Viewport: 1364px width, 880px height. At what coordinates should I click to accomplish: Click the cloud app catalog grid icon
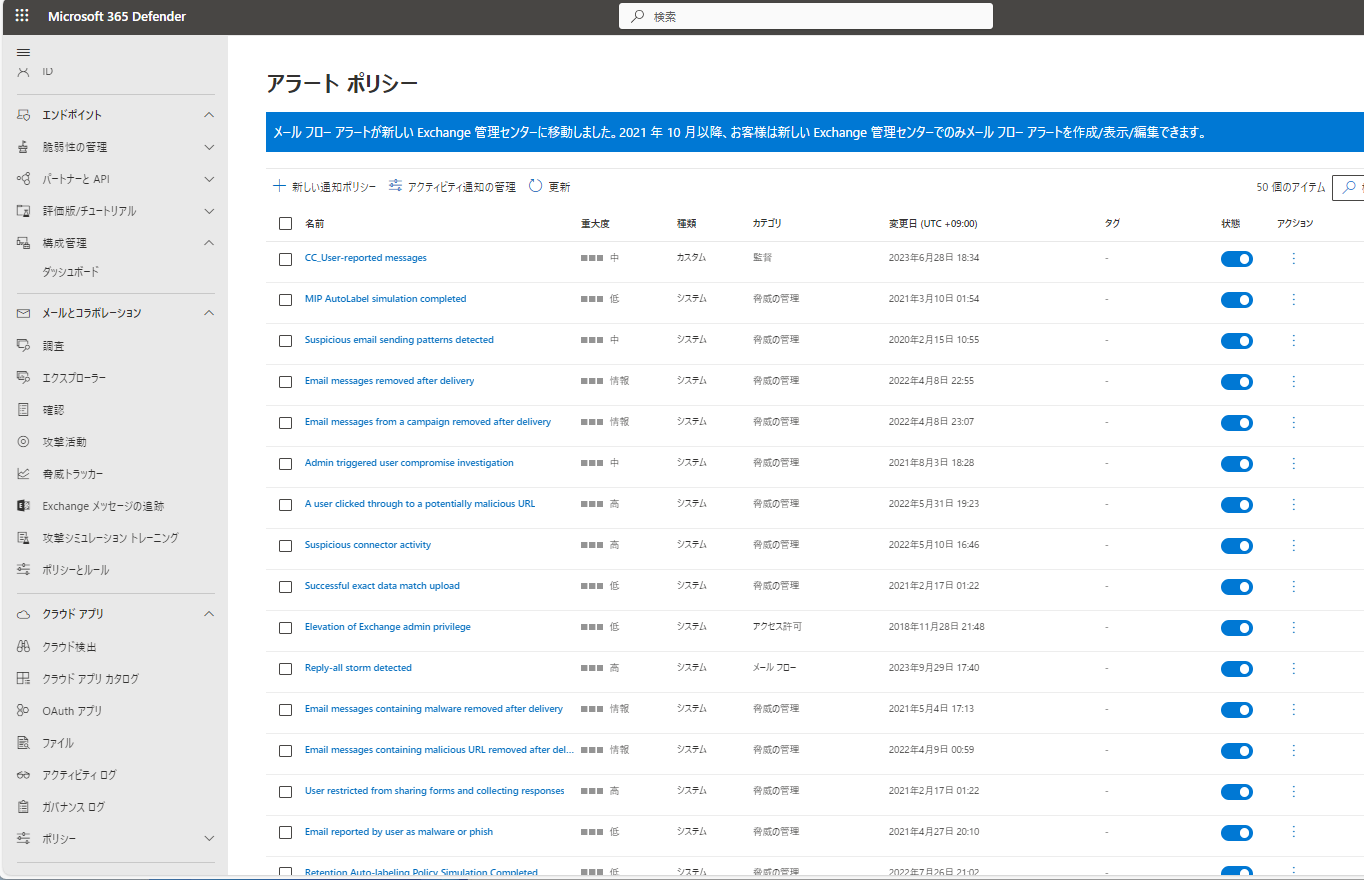[23, 679]
